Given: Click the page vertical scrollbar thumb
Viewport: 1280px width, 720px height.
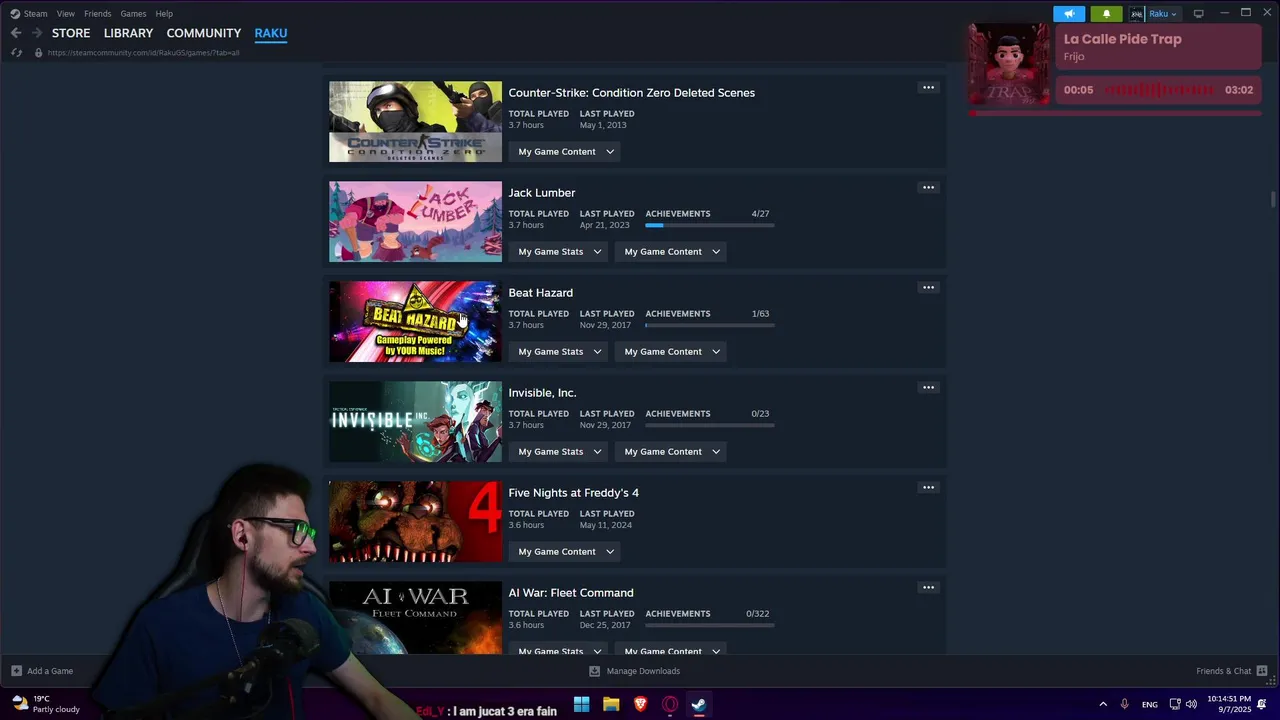Looking at the screenshot, I should click(1273, 200).
